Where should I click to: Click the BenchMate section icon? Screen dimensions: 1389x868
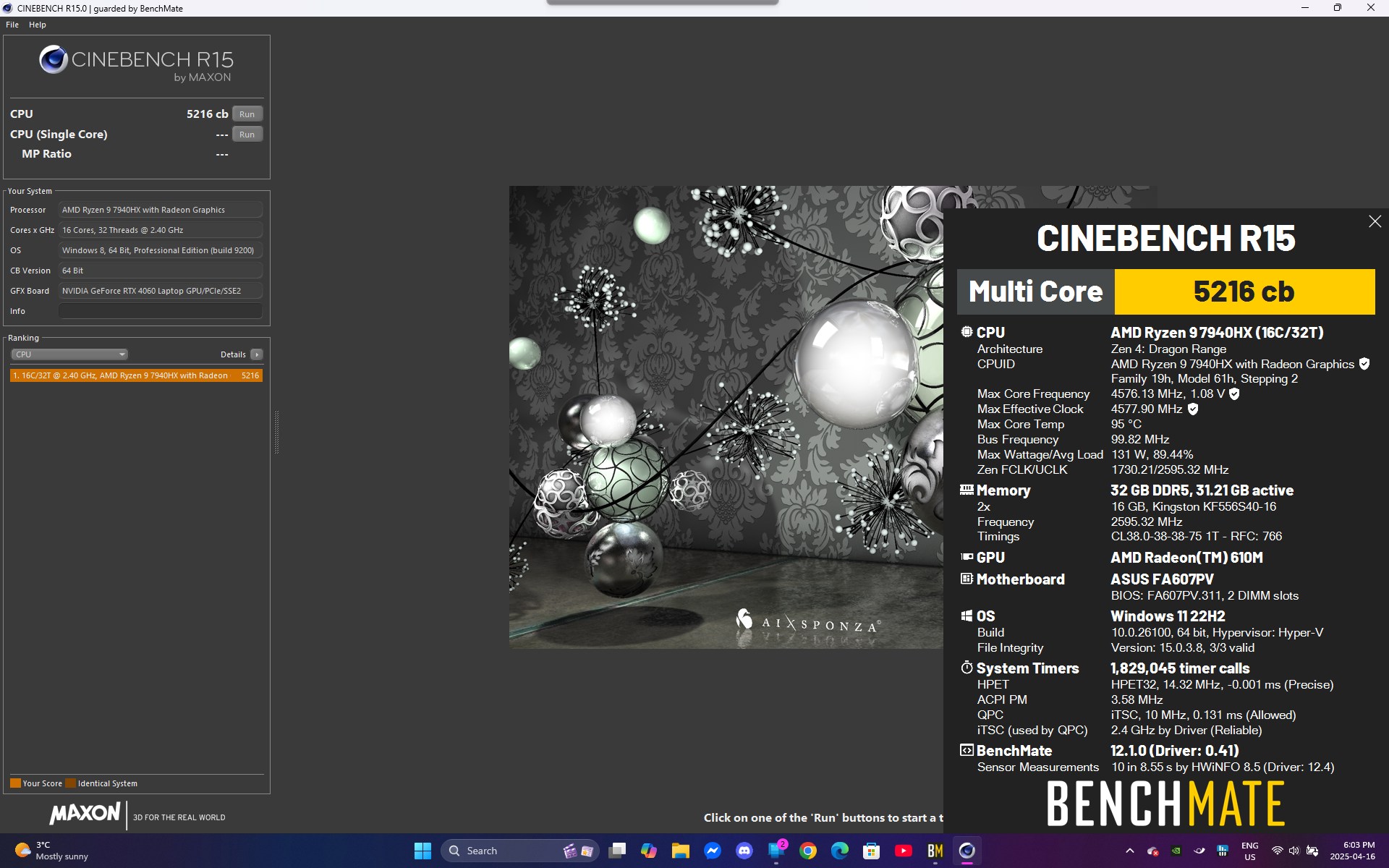point(967,750)
